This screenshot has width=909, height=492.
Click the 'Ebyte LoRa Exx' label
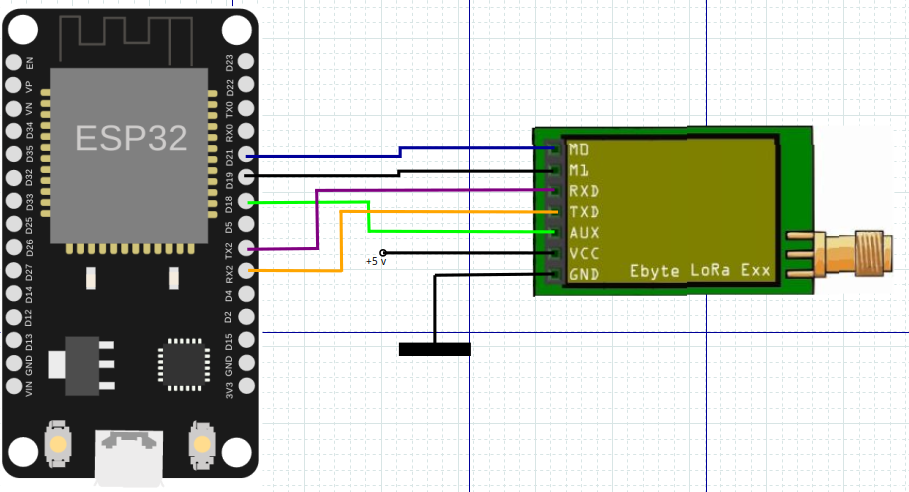point(700,271)
